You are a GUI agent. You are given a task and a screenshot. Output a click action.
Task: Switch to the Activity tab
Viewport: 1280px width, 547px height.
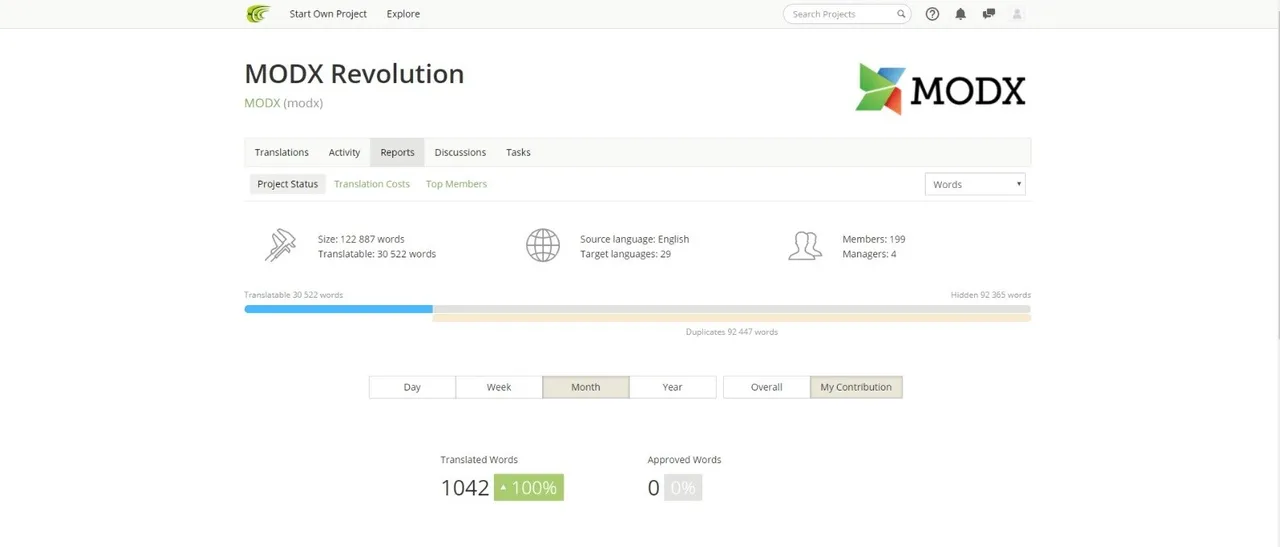pyautogui.click(x=344, y=152)
